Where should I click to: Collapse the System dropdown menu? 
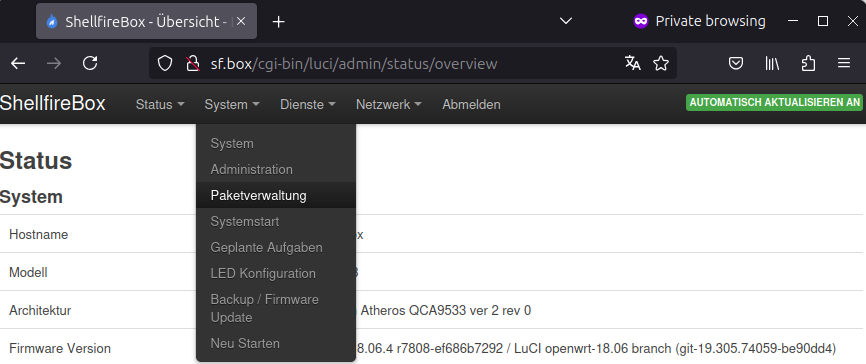click(x=232, y=104)
